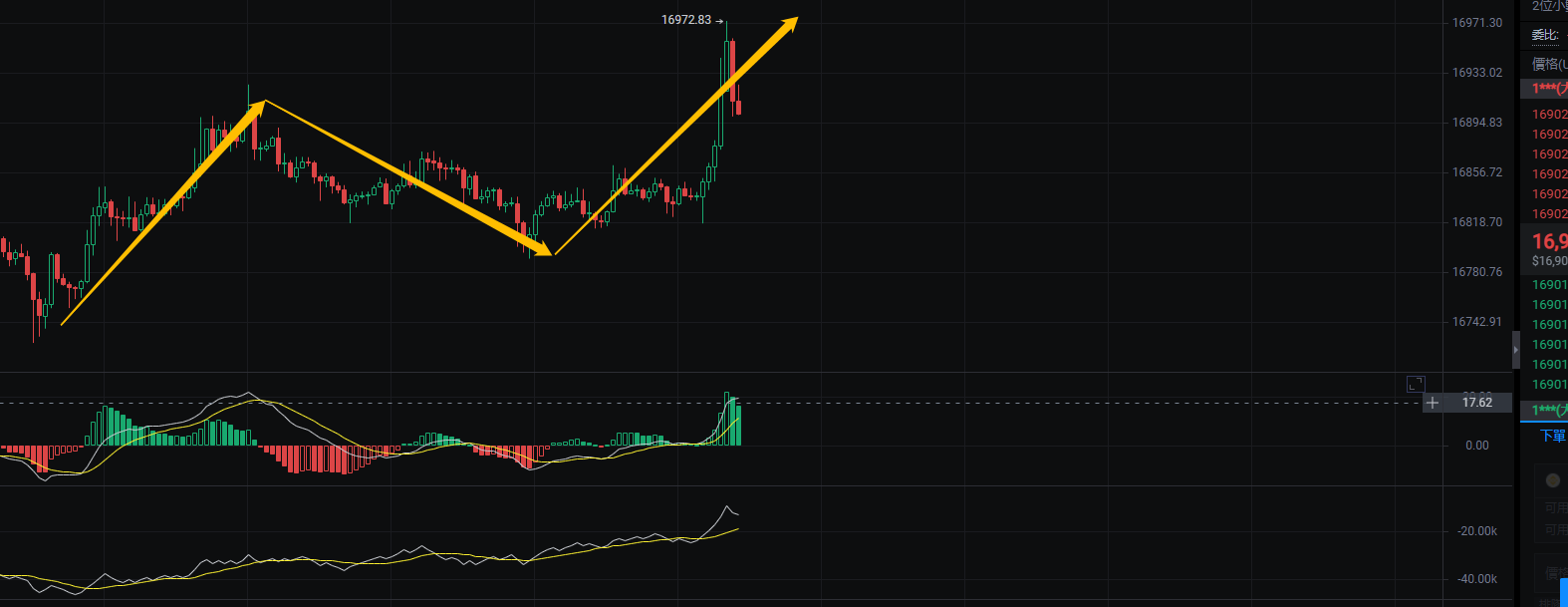This screenshot has width=1568, height=607.
Task: Select the first rising yellow arrow drawing
Action: pos(162,213)
